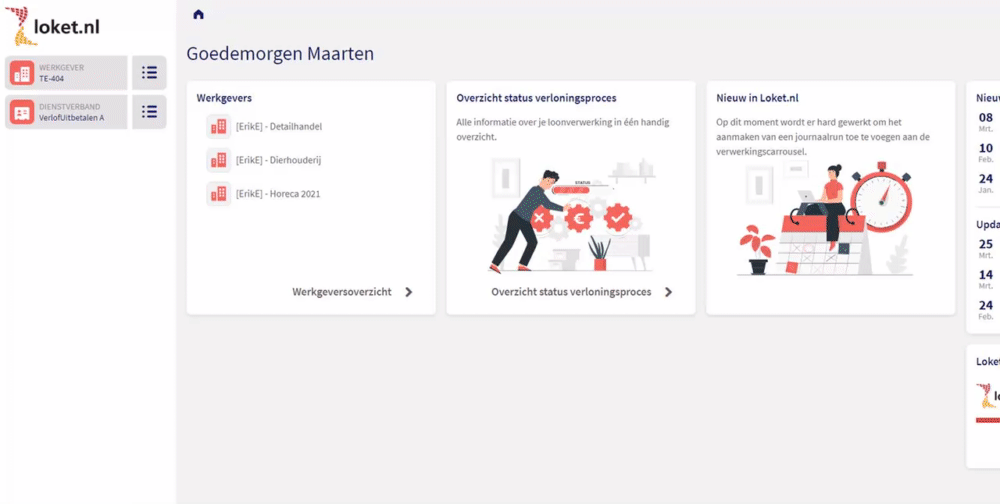Viewport: 1000px width, 504px height.
Task: Click chevron next to Overzicht status verloningsproces
Action: click(x=668, y=292)
